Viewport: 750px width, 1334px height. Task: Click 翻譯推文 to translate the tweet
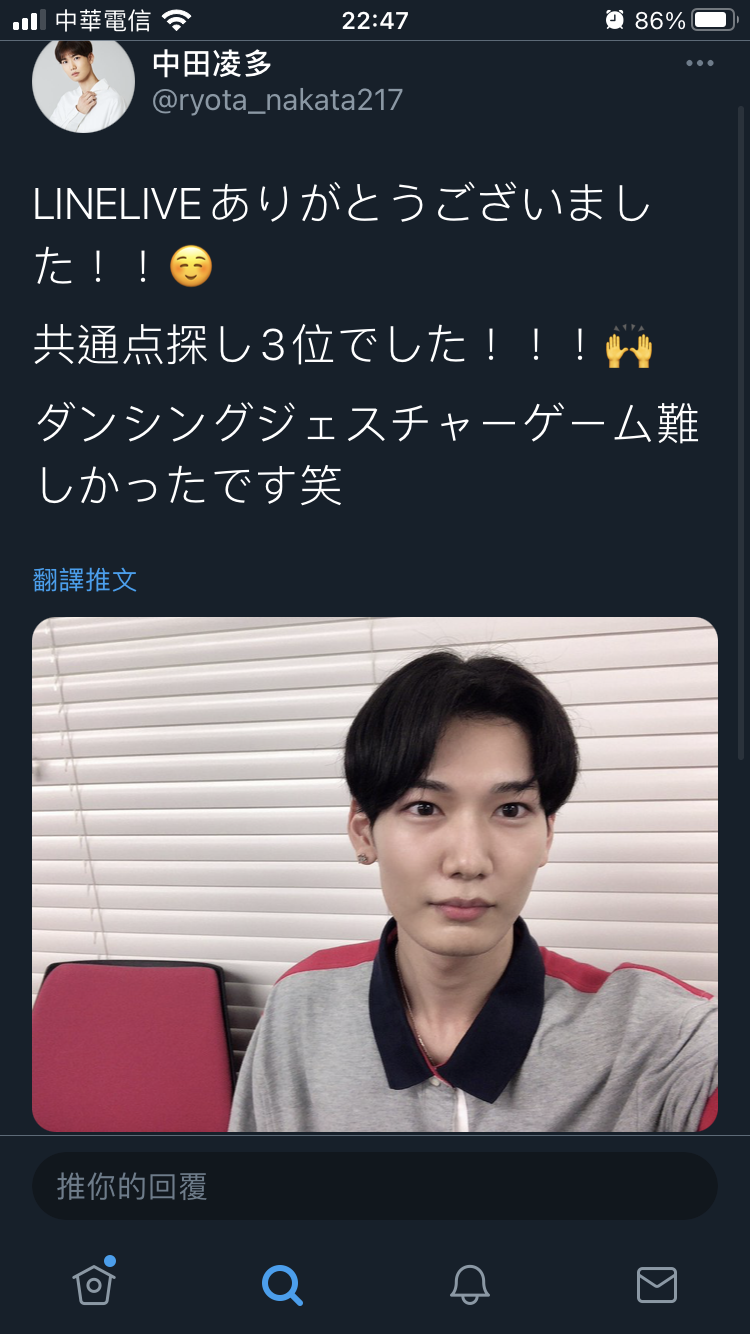[85, 580]
